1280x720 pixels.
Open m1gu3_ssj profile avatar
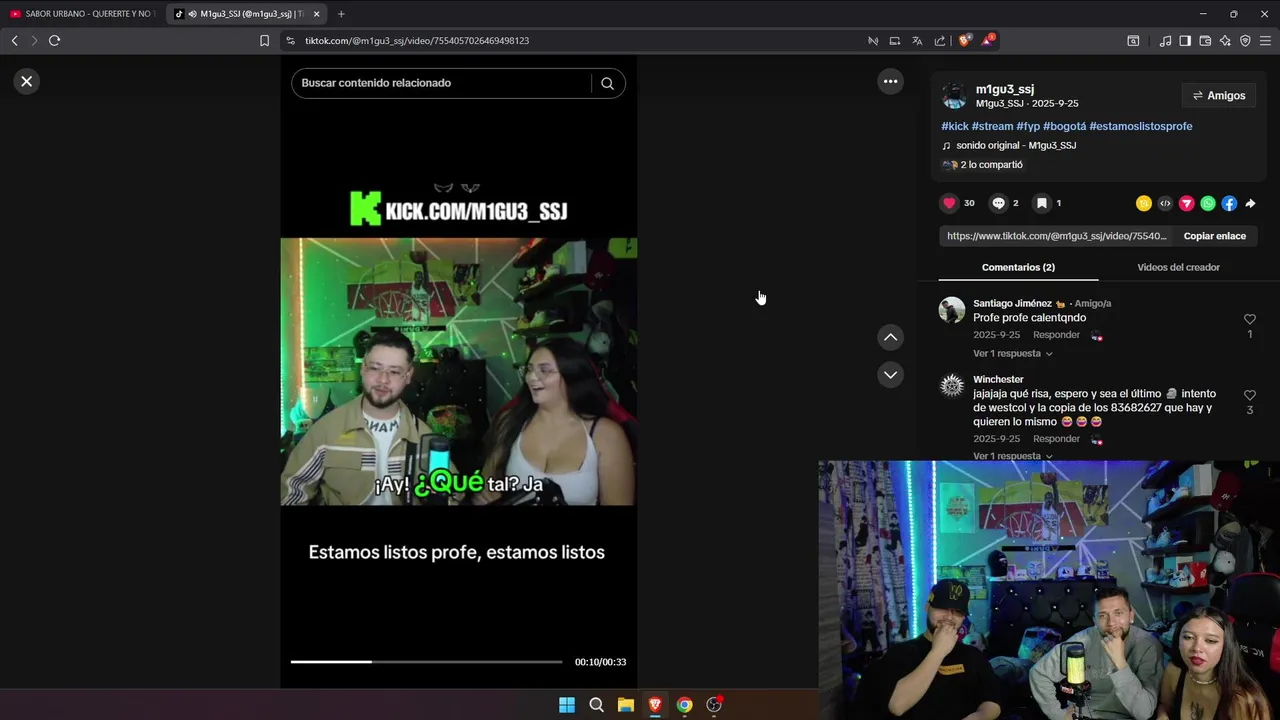954,96
